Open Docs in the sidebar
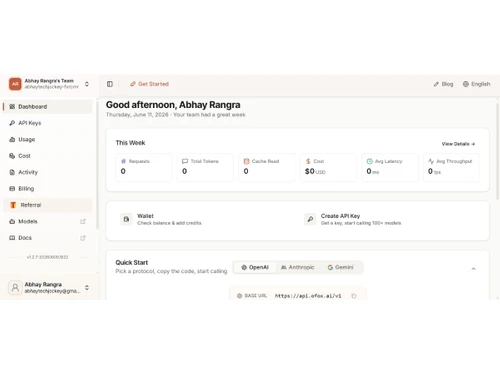Viewport: 500px width, 375px height. [47, 238]
